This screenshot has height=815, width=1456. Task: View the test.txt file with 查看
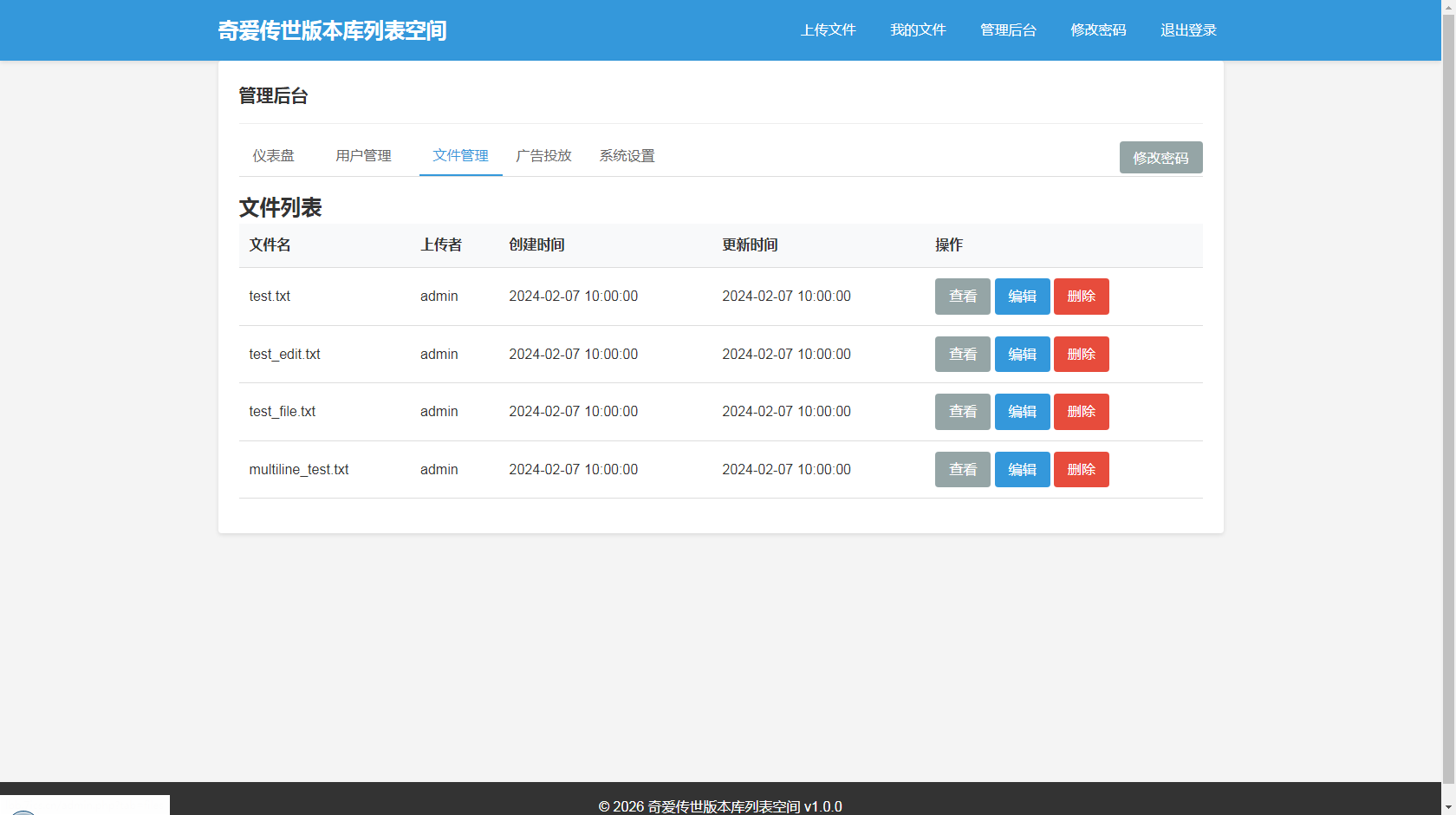[962, 297]
